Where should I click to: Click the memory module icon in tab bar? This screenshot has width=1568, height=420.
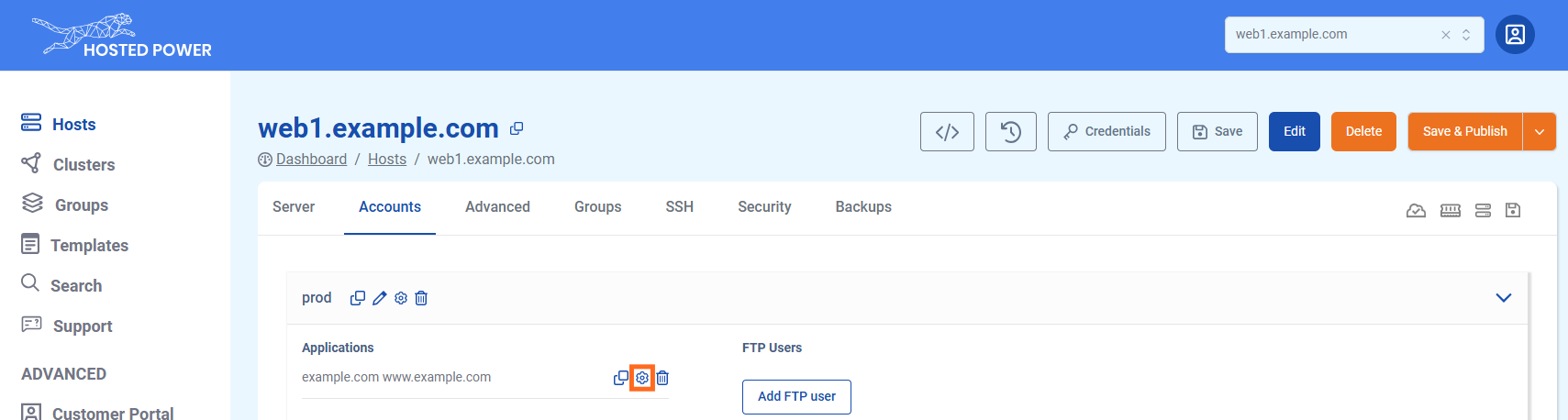point(1450,211)
